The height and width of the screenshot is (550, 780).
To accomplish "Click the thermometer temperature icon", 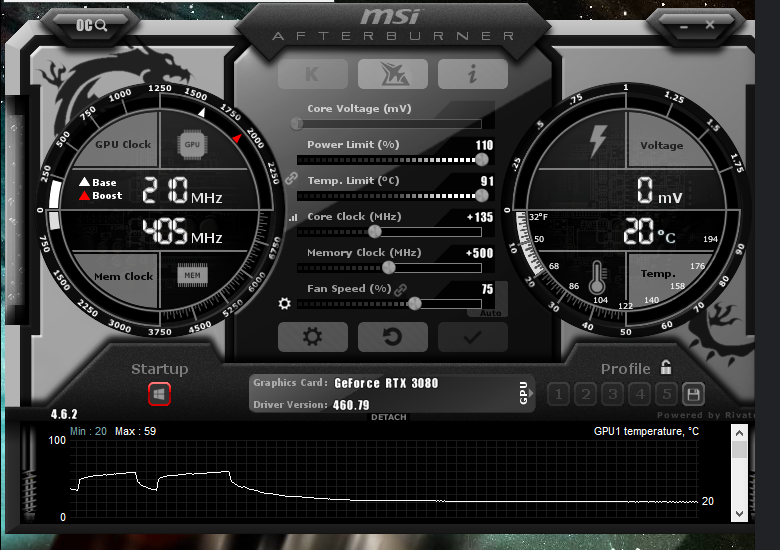I will (x=597, y=277).
